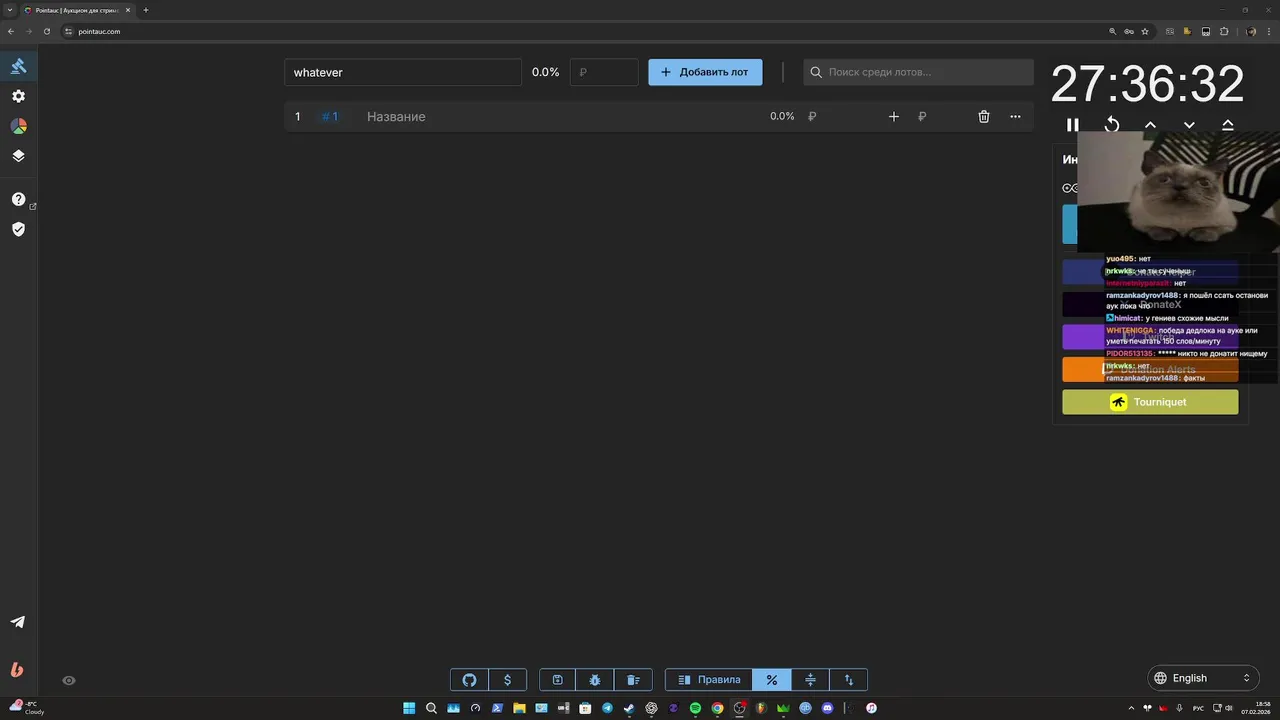Open the auction gavel page in sidebar
The width and height of the screenshot is (1280, 720).
(18, 66)
